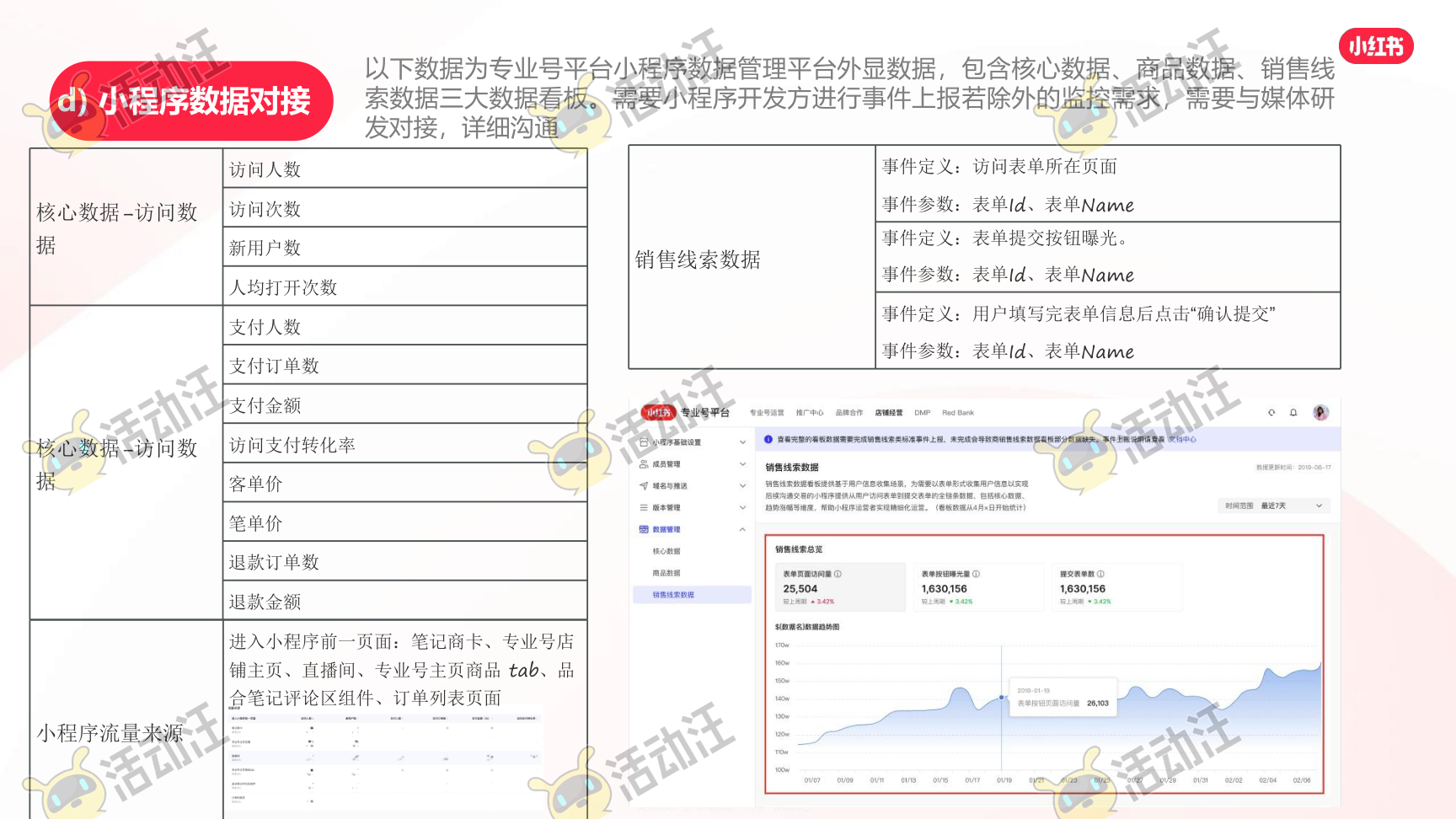Expand the 小程序基础设置 menu chevron

coord(742,442)
